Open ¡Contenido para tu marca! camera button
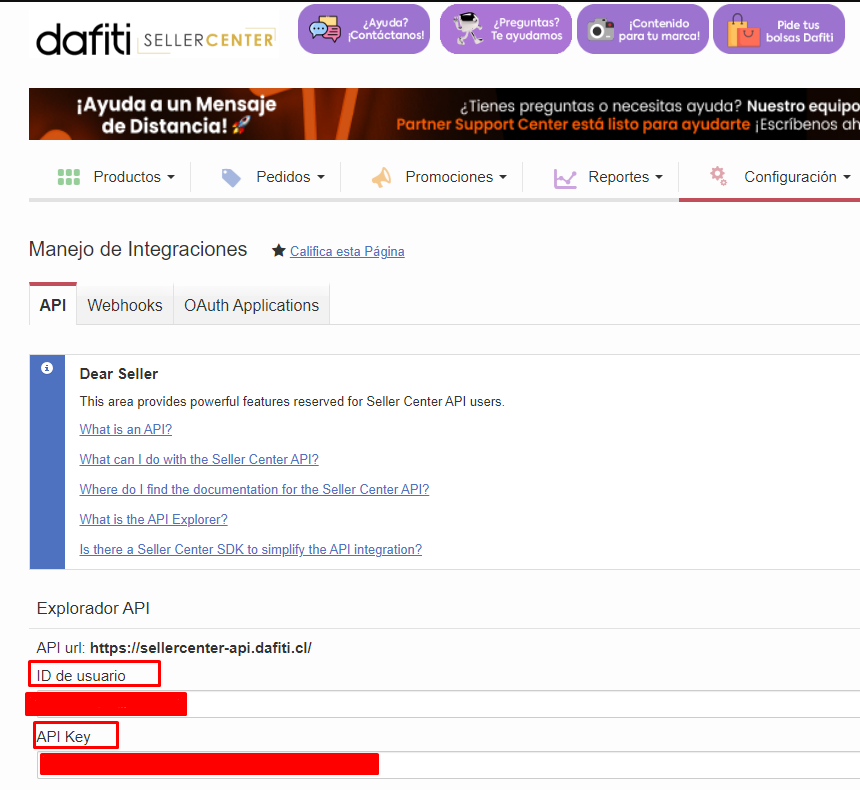Viewport: 860px width, 790px height. point(643,29)
